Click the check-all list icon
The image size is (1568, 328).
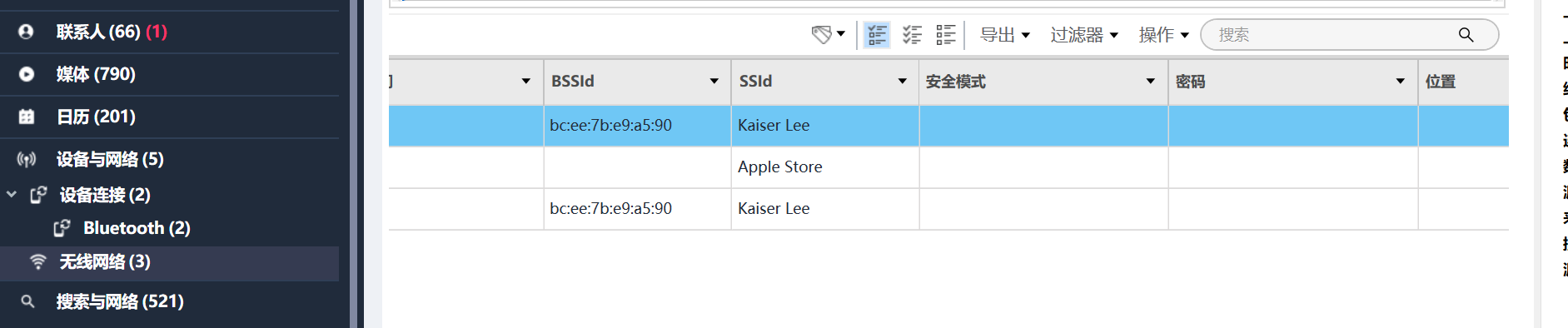pos(912,34)
